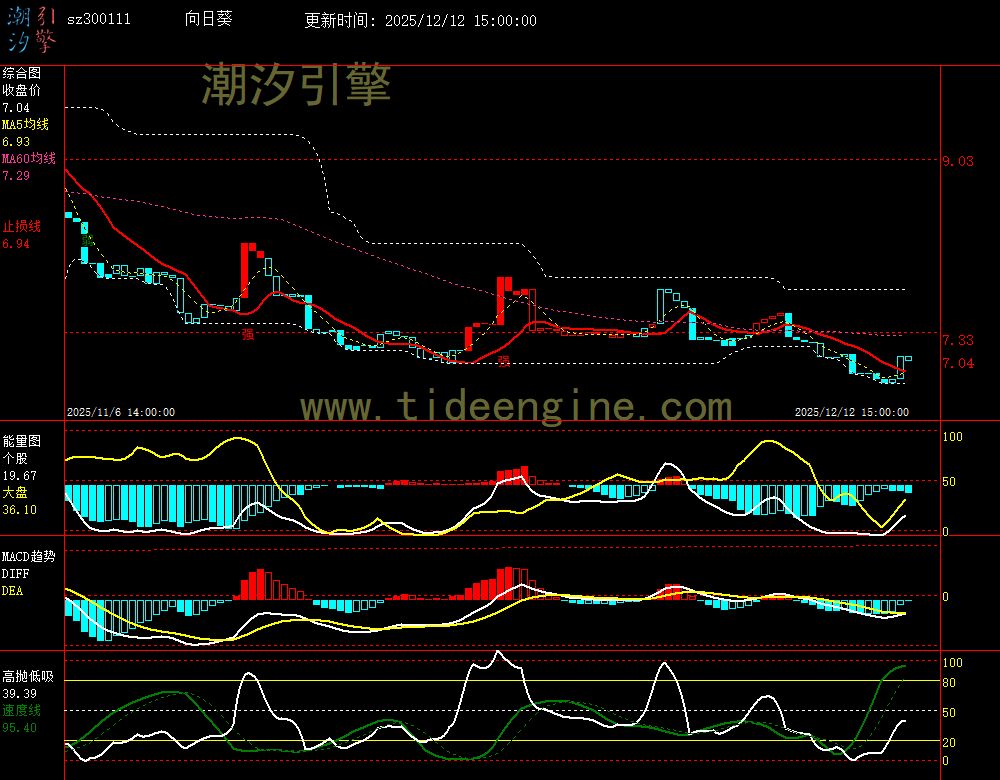The height and width of the screenshot is (780, 1000).
Task: Open the www.tideengine.com watermark link
Action: (x=516, y=407)
